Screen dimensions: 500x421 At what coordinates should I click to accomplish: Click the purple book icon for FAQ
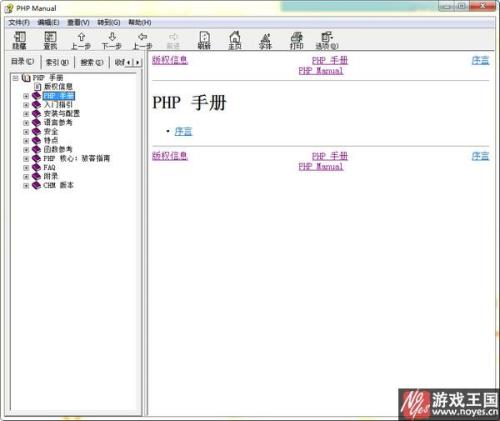[36, 167]
